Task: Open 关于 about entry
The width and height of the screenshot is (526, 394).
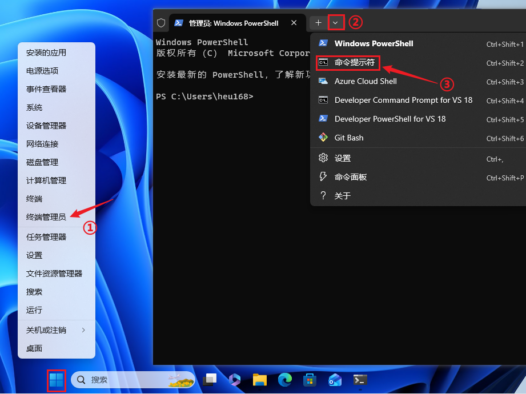Action: [418, 196]
